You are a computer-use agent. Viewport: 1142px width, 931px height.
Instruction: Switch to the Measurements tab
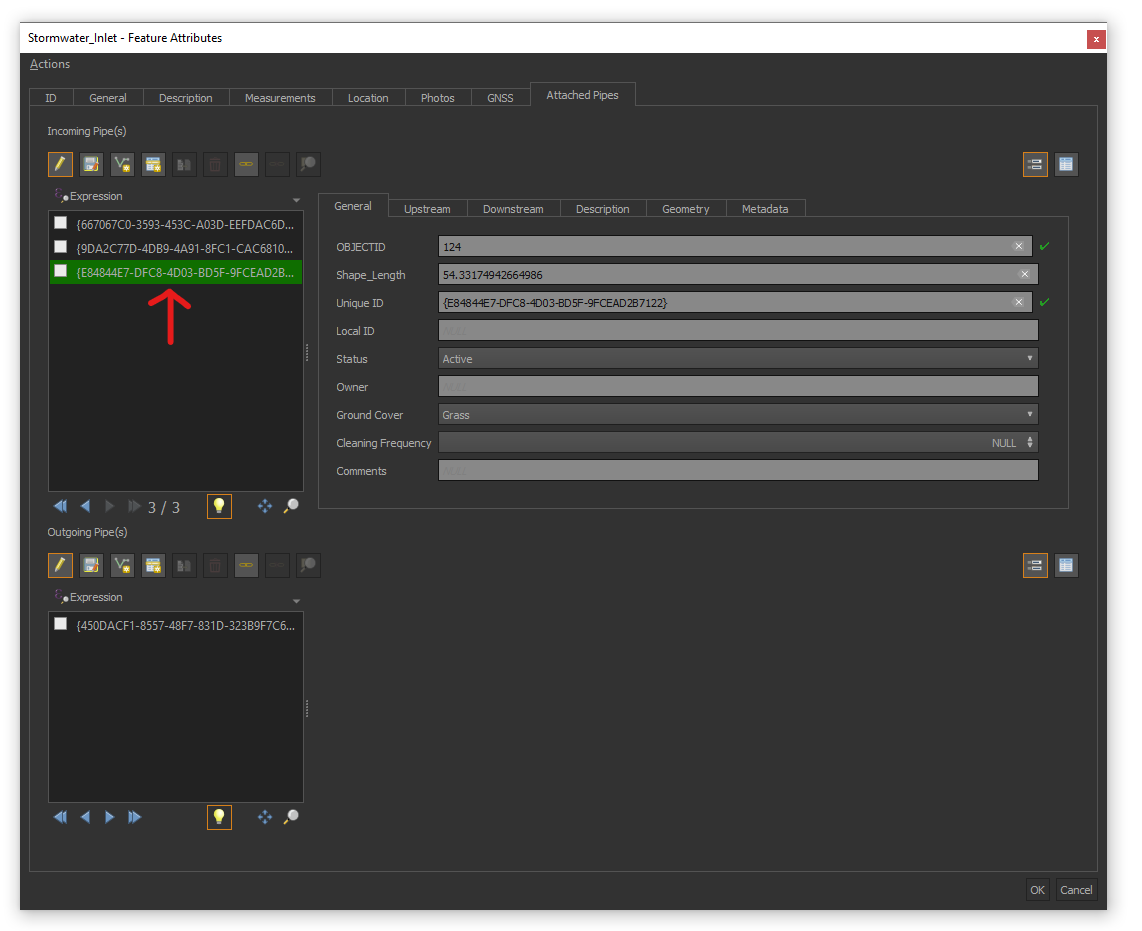click(x=280, y=98)
